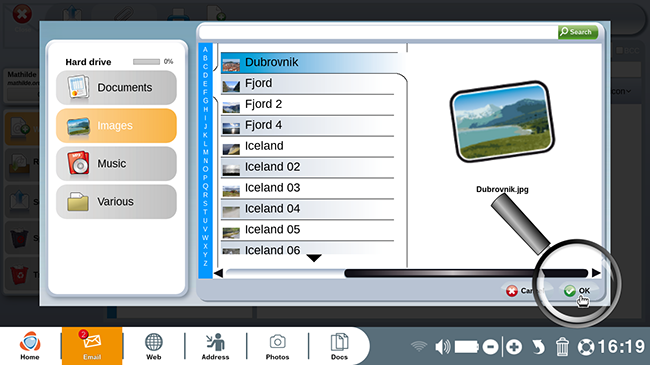
Task: Open the Address book icon
Action: (215, 346)
